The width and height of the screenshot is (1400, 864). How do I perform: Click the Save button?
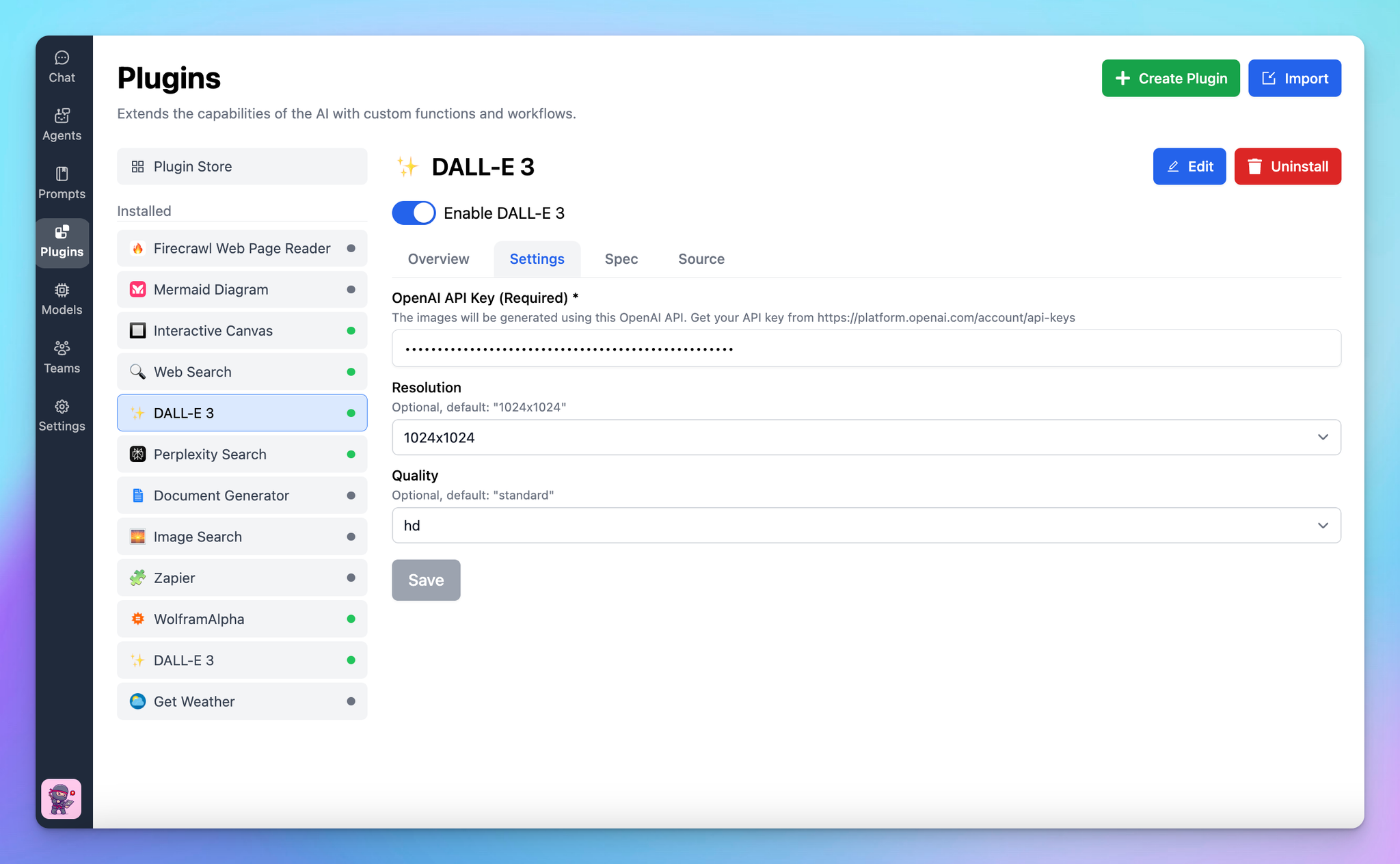pos(426,580)
